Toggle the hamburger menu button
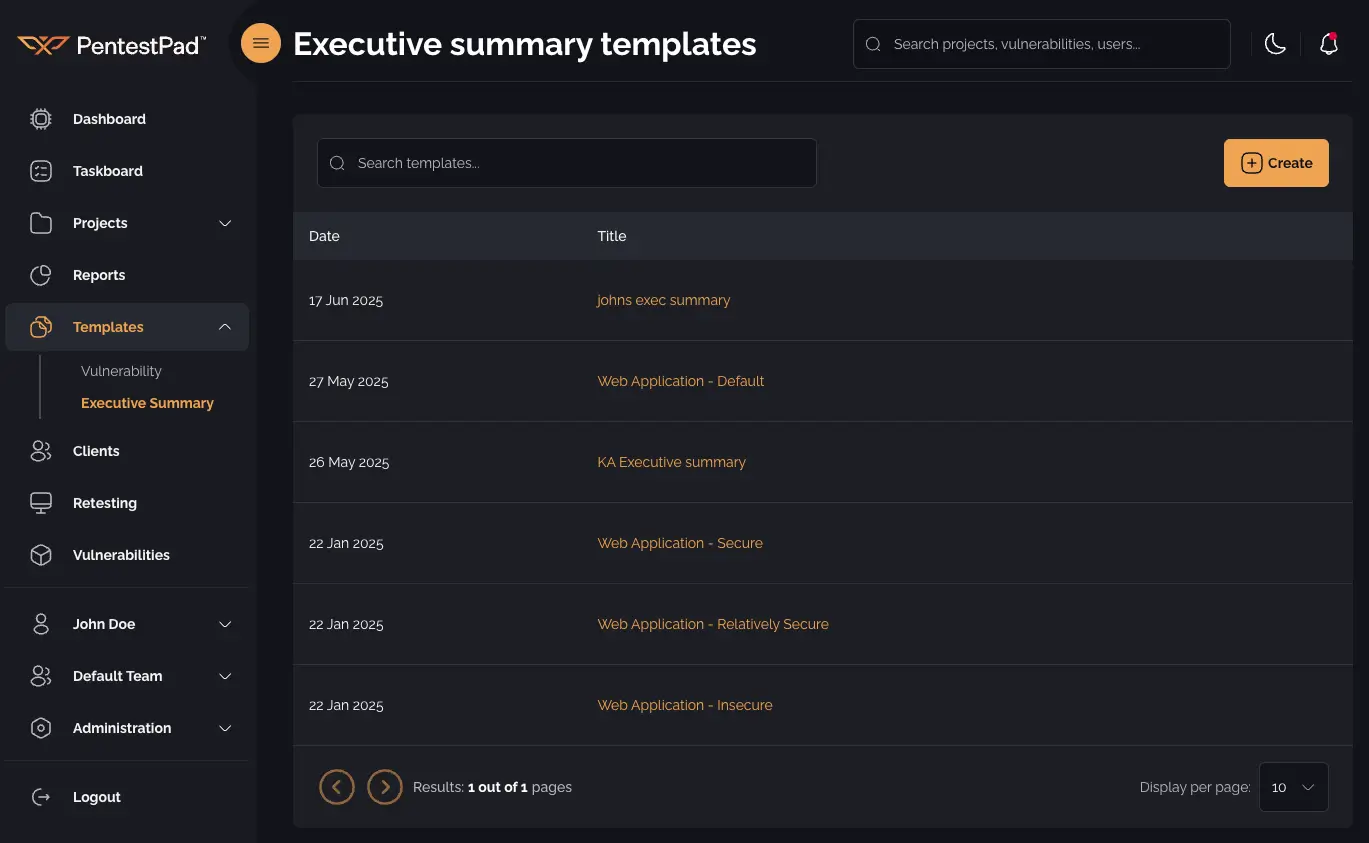This screenshot has width=1369, height=843. pos(260,43)
